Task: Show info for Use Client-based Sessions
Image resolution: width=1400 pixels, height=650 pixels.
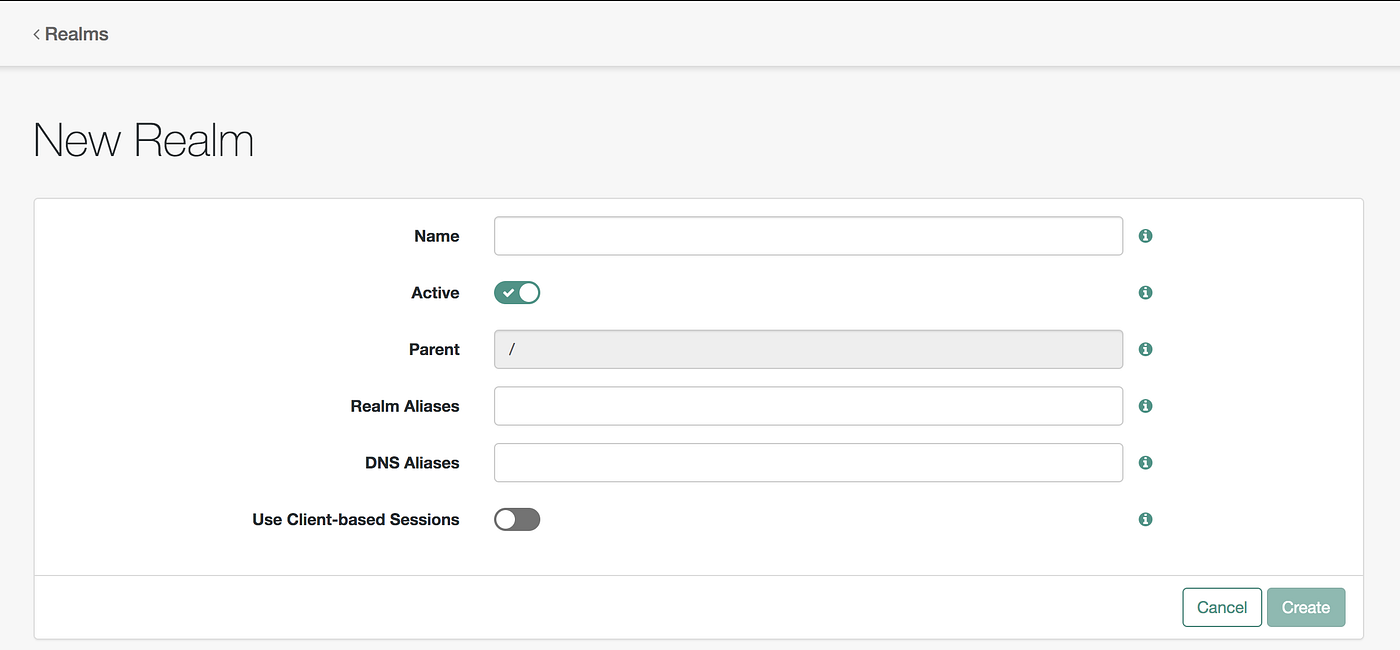Action: click(1146, 519)
